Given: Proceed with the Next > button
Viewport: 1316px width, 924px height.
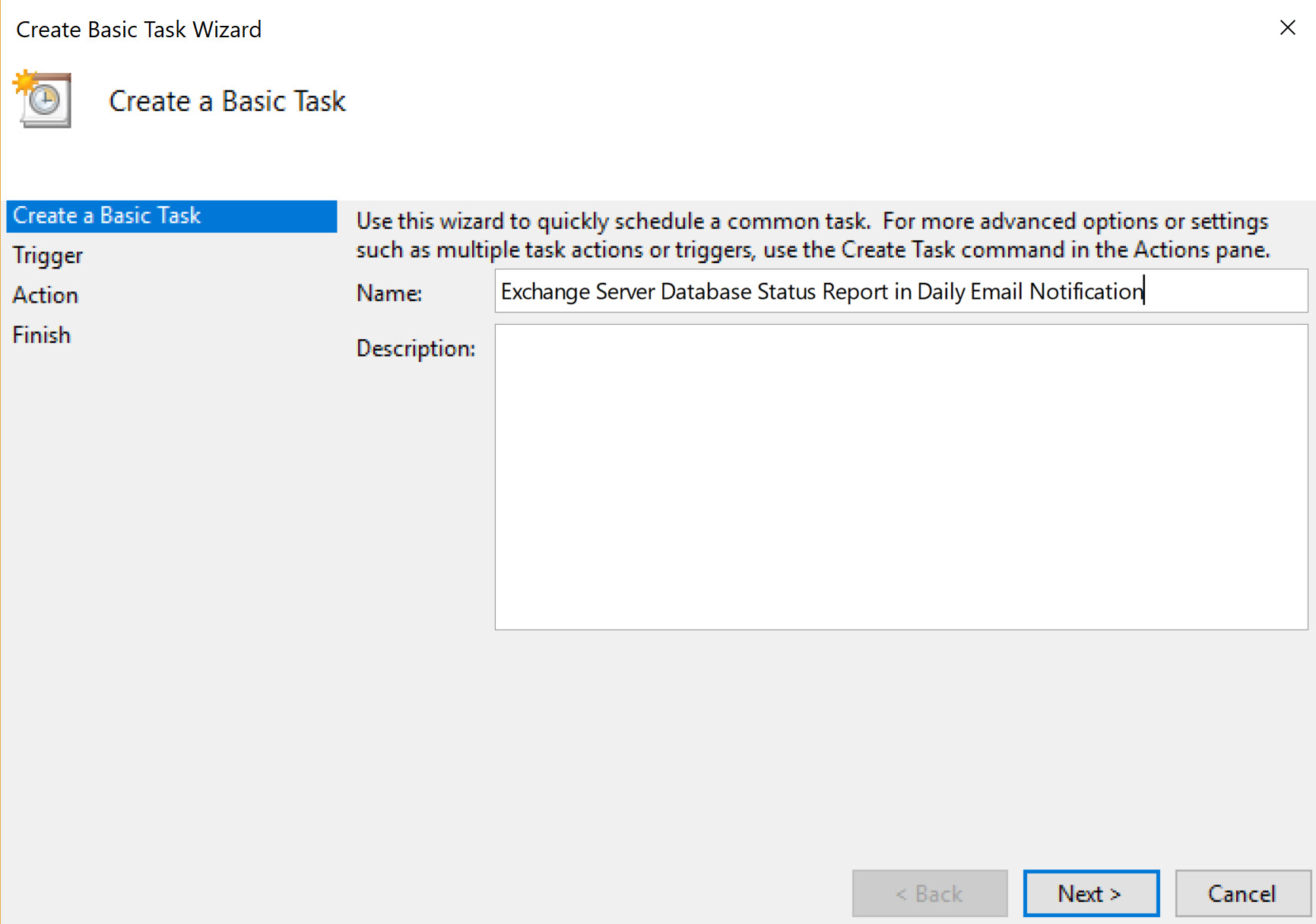Looking at the screenshot, I should pos(1090,893).
